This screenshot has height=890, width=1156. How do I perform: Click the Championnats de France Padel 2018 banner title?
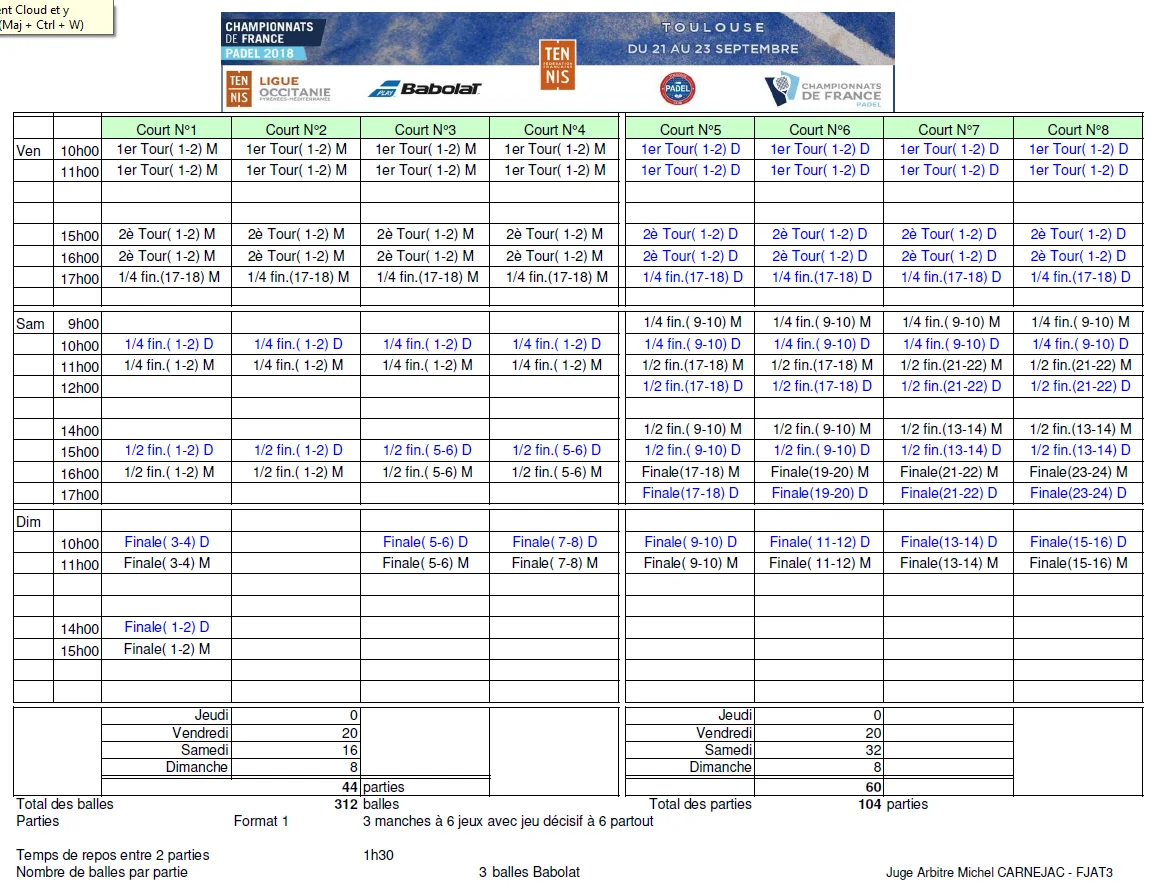[268, 39]
